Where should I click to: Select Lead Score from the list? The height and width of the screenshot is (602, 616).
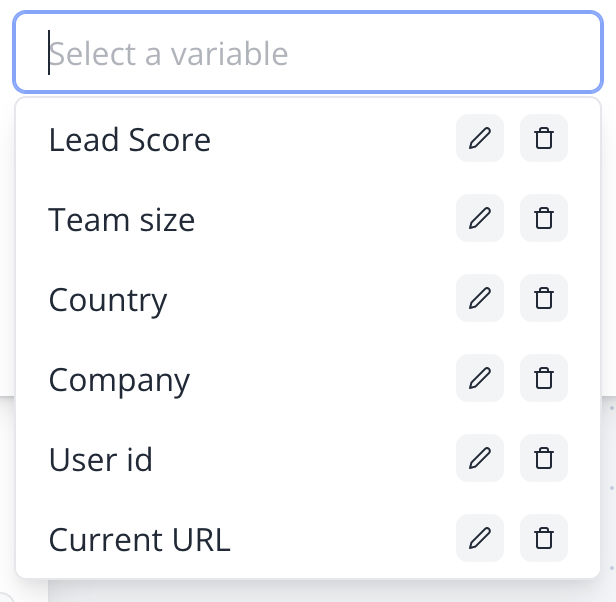(x=130, y=140)
